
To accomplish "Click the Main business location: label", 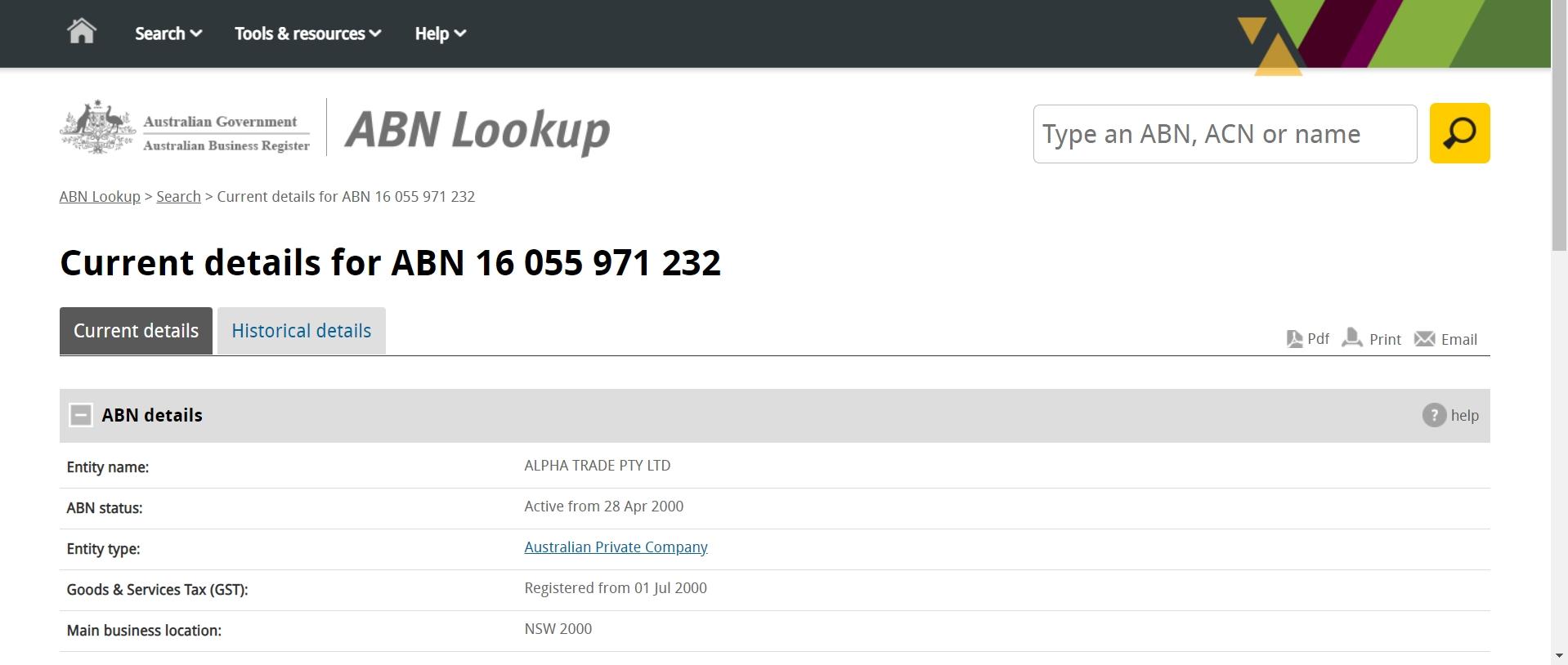I will click(x=144, y=631).
